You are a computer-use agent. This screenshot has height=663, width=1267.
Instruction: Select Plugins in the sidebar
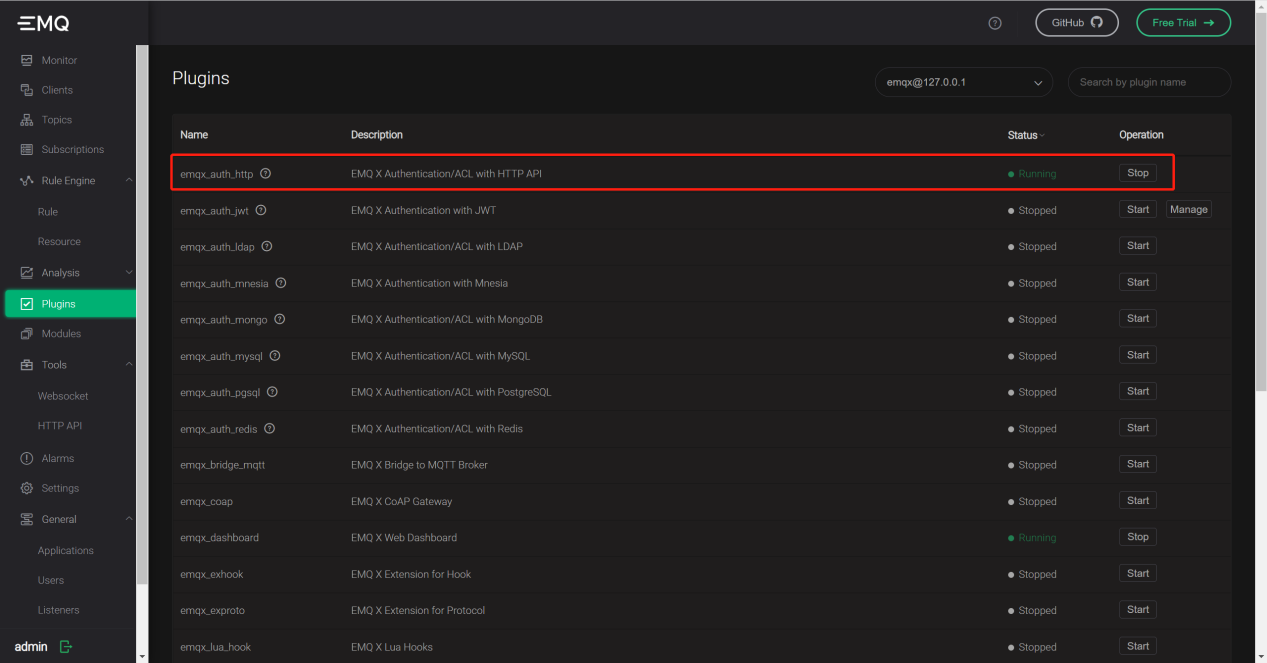(70, 304)
